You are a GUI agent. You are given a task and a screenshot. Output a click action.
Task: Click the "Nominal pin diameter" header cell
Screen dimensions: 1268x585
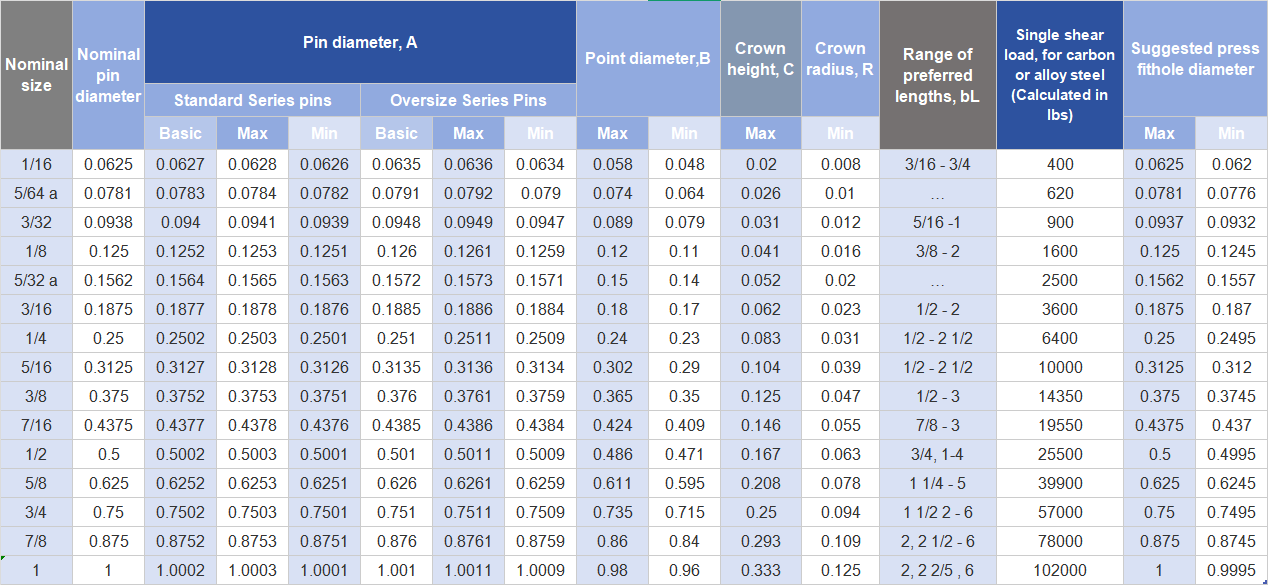(x=108, y=75)
